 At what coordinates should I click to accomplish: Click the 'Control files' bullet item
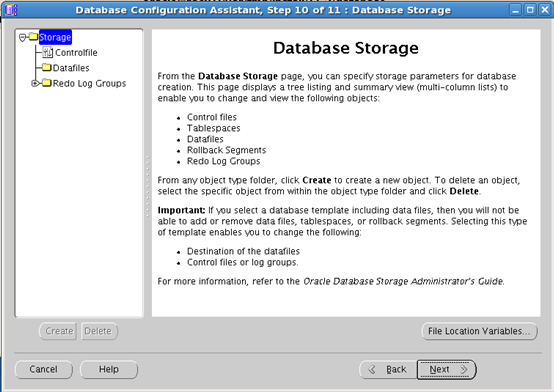[x=212, y=117]
